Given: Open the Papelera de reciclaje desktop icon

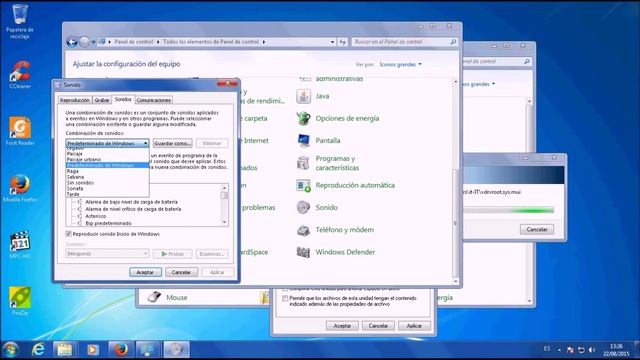Looking at the screenshot, I should click(20, 20).
